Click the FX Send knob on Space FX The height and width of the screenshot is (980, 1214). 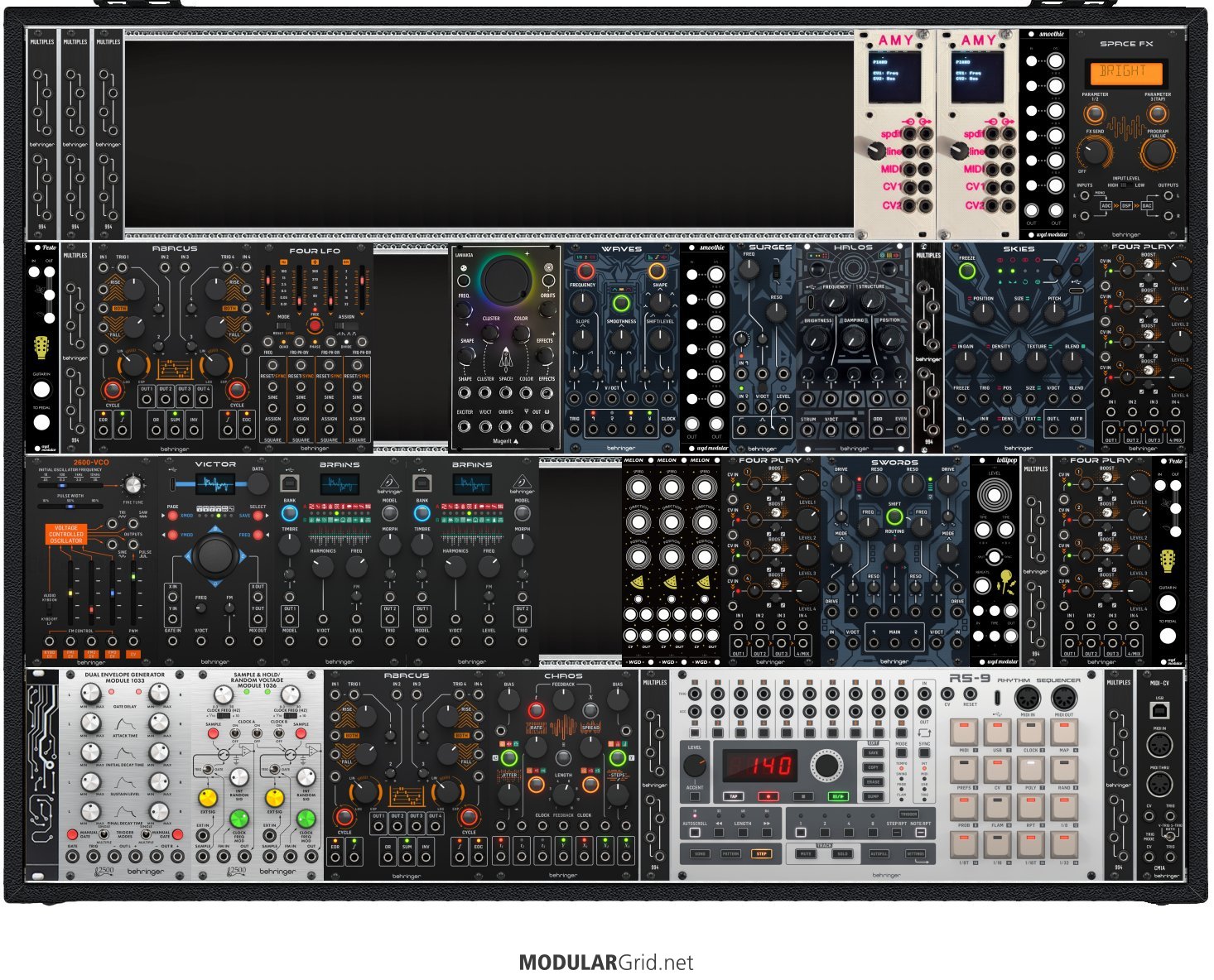tap(1095, 153)
